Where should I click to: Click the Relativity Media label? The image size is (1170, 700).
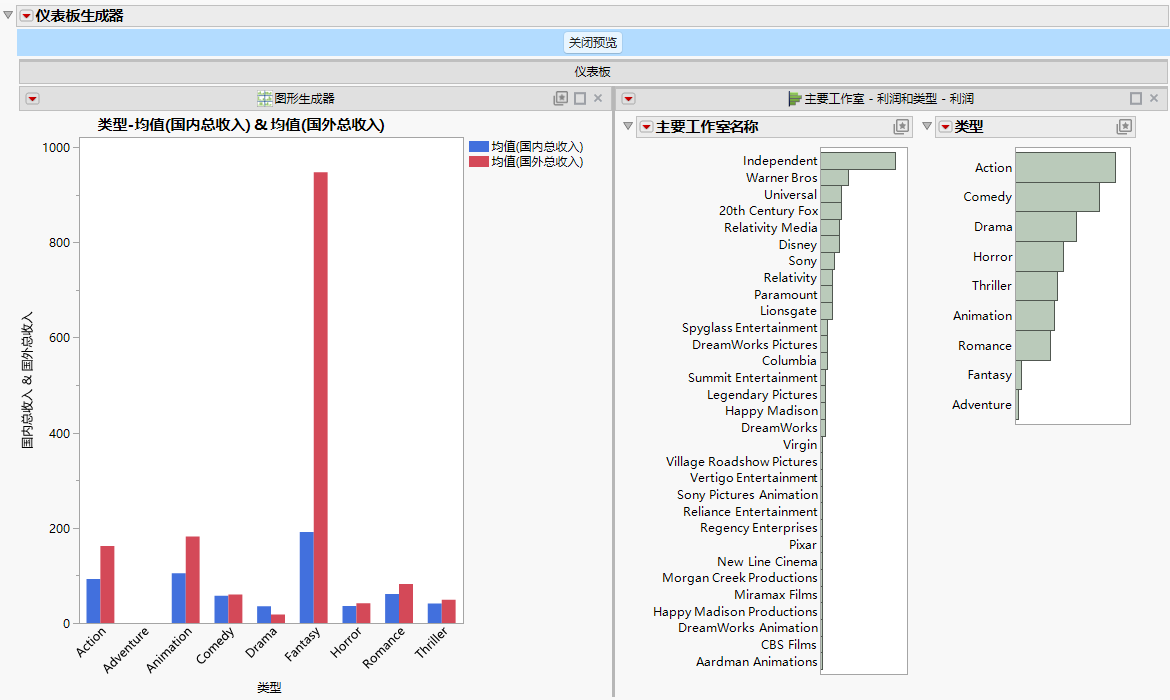coord(771,228)
